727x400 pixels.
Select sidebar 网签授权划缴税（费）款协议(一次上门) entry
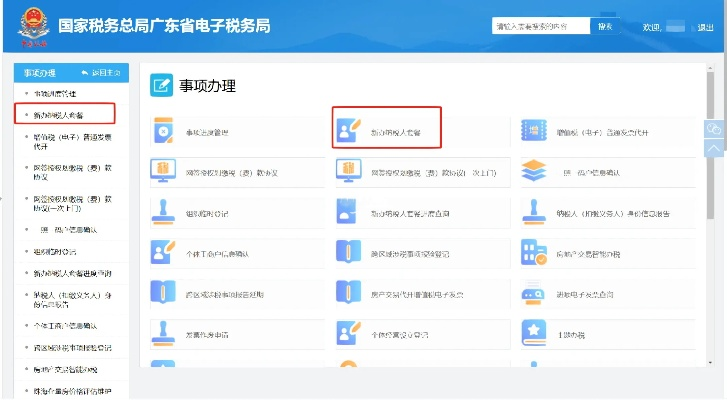[72, 203]
